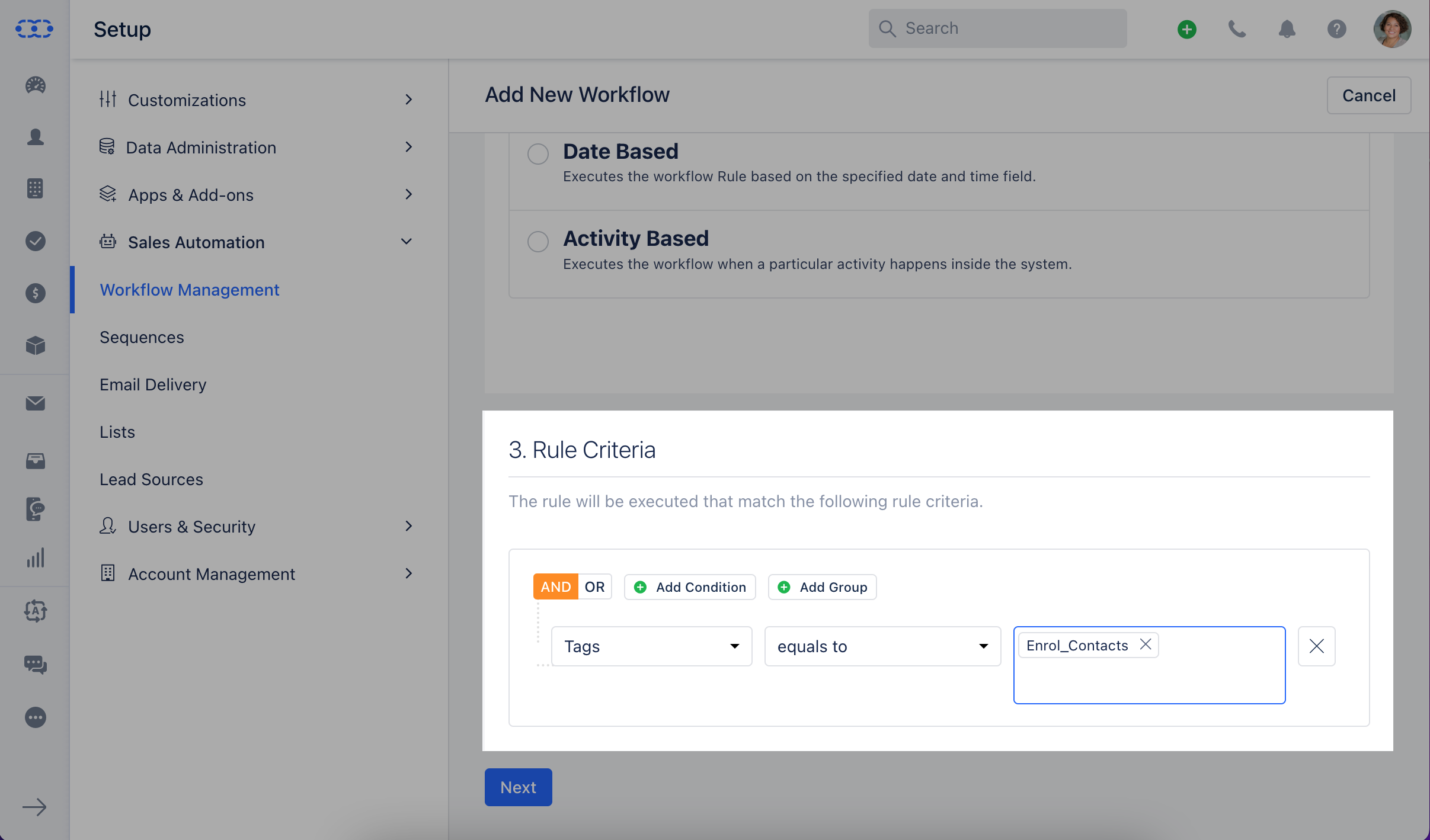
Task: Focus the header Search field
Action: pos(997,28)
